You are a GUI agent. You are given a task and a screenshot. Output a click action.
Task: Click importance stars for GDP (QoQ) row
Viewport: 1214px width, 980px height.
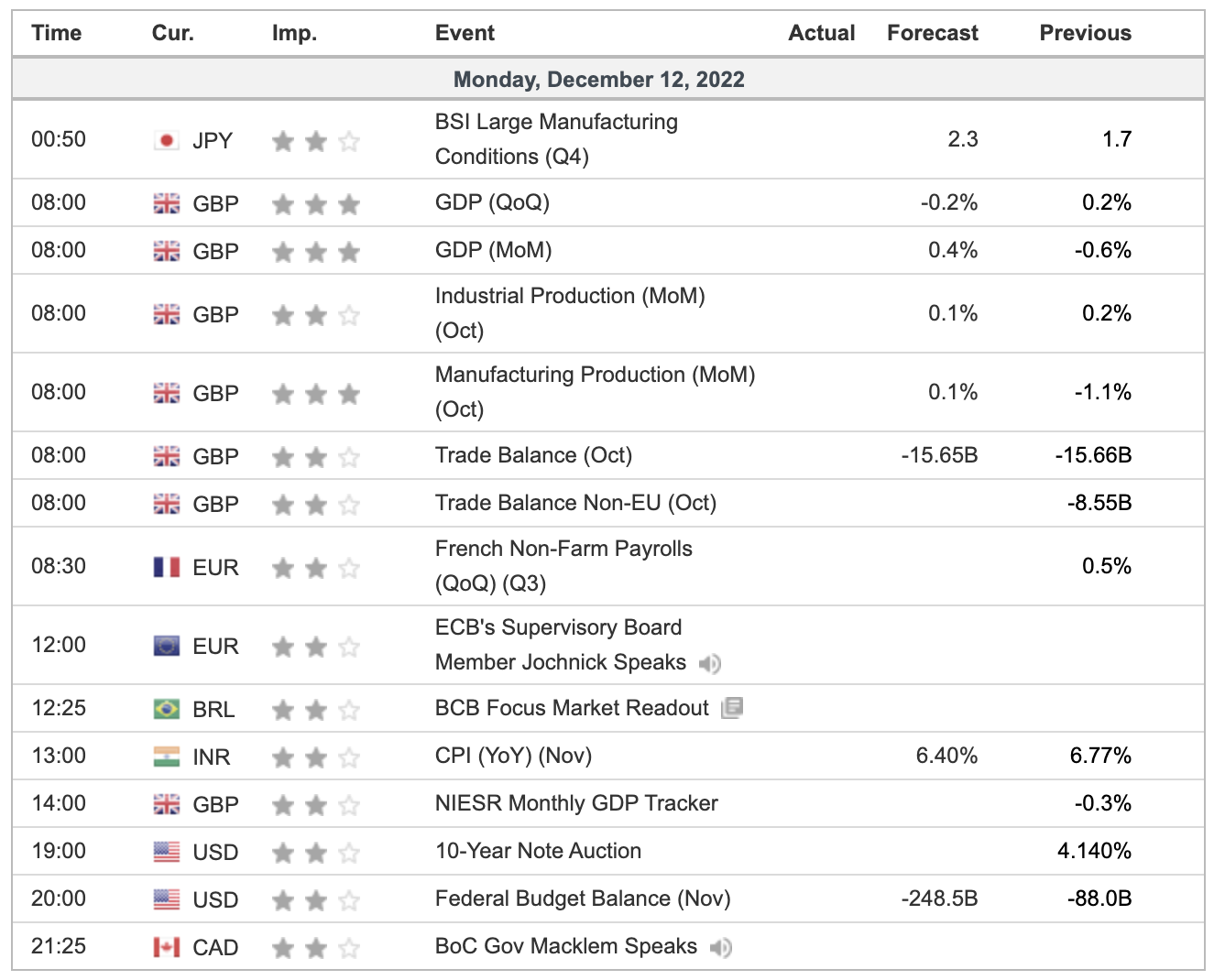[316, 203]
